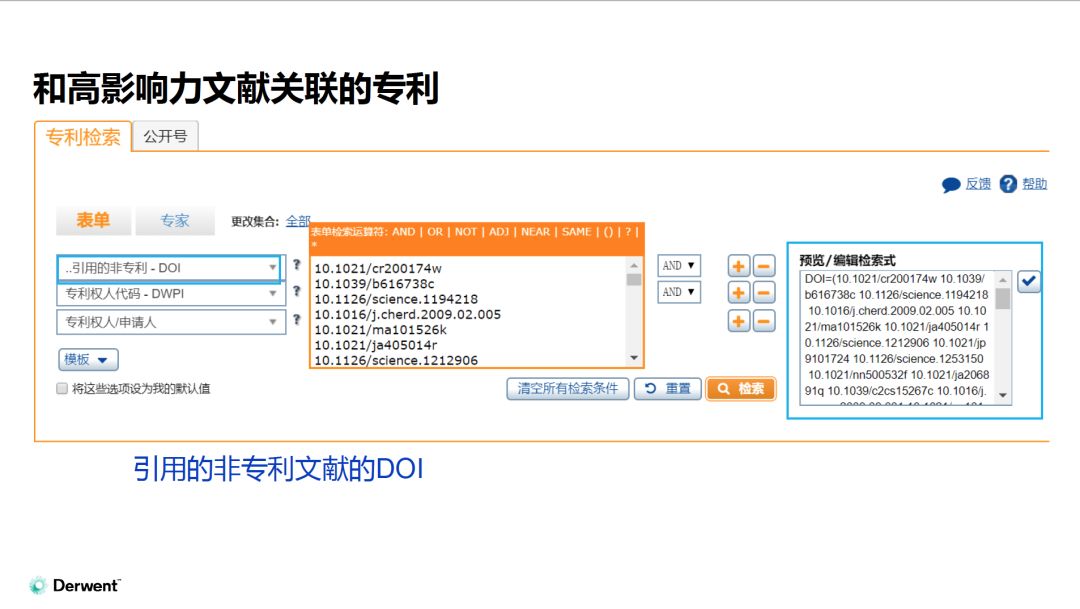Viewport: 1080px width, 609px height.
Task: Click the DOI list scrollbar down arrow
Action: pyautogui.click(x=634, y=358)
